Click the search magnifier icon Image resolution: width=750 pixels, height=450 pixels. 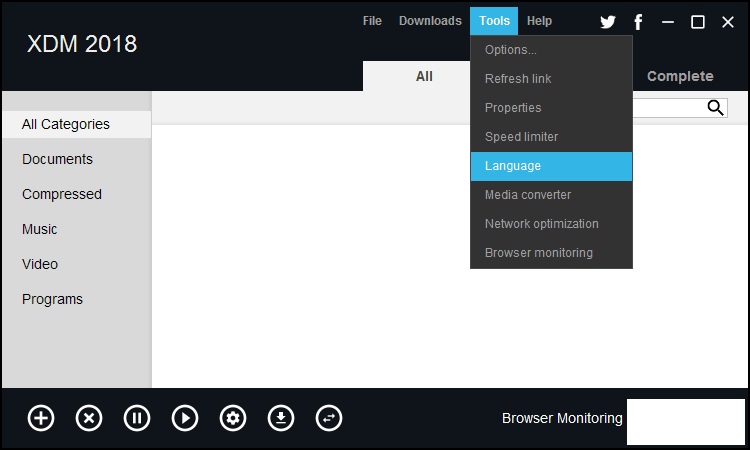716,108
